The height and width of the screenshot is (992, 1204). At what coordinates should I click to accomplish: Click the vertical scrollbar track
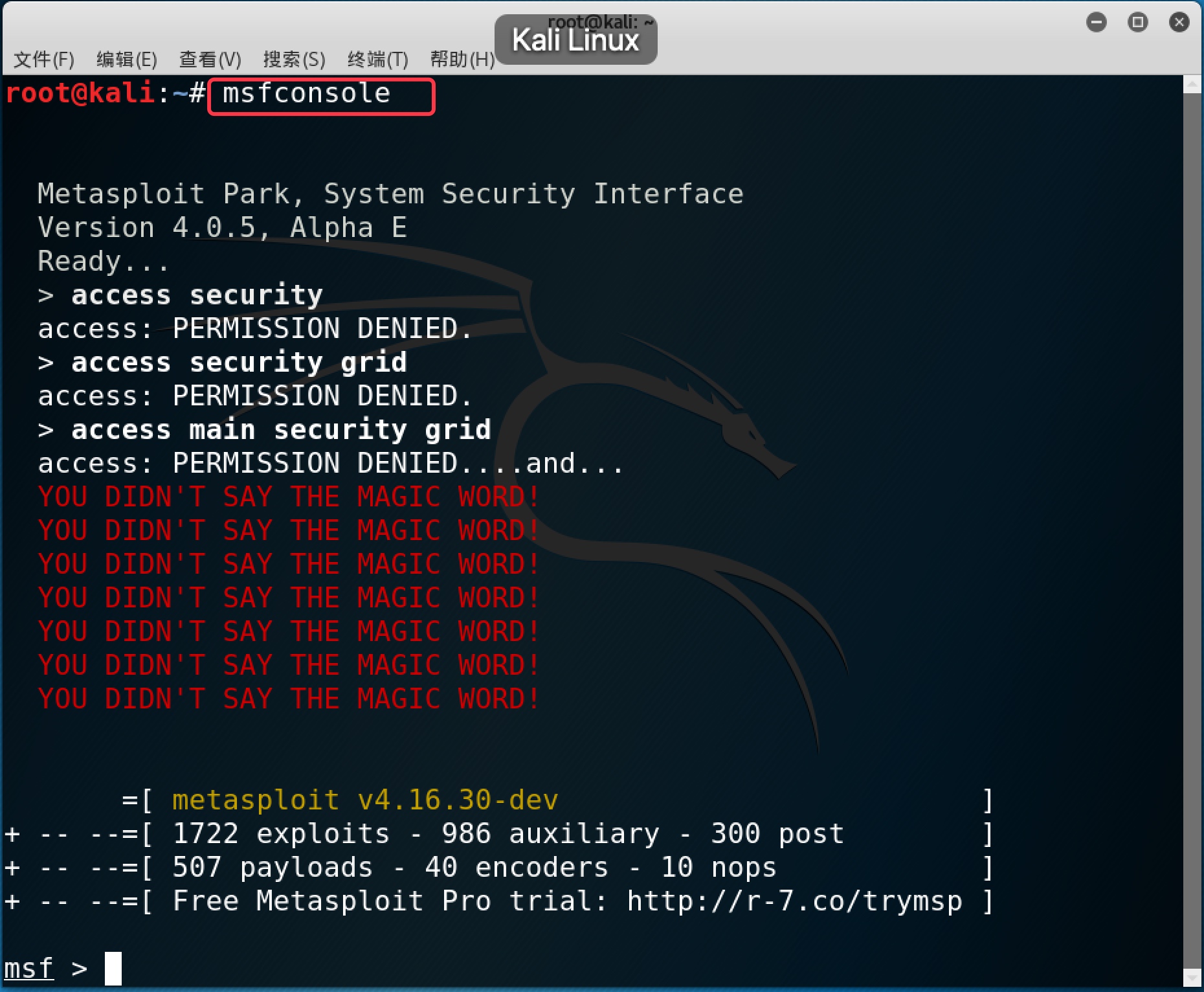click(1192, 531)
